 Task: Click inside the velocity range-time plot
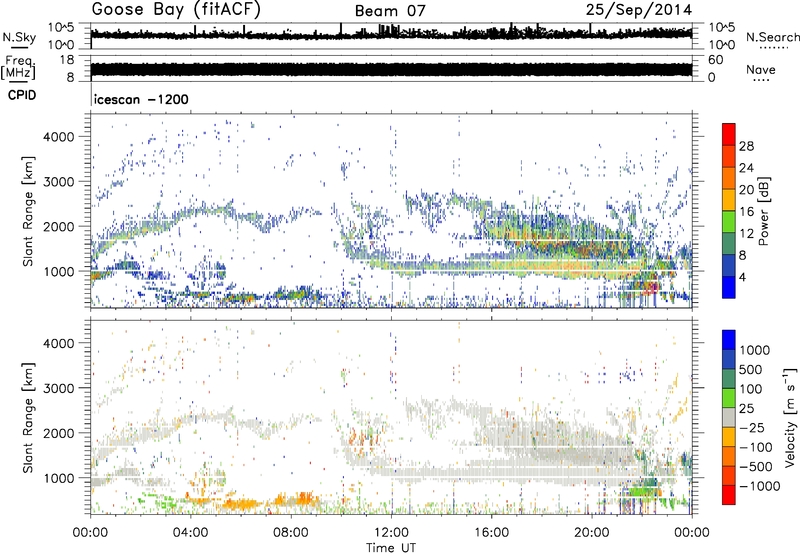coord(391,417)
